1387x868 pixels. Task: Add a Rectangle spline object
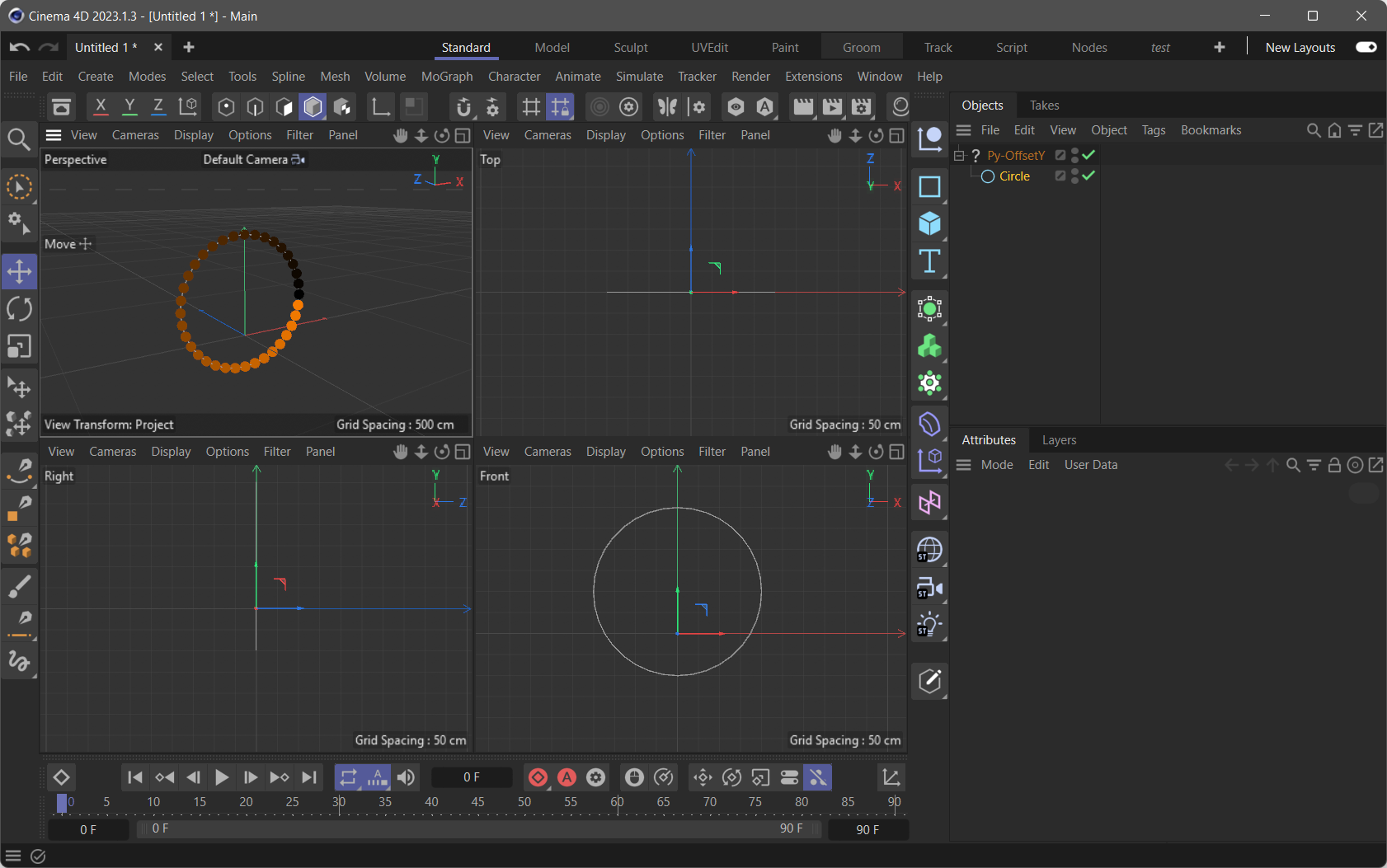click(x=929, y=186)
